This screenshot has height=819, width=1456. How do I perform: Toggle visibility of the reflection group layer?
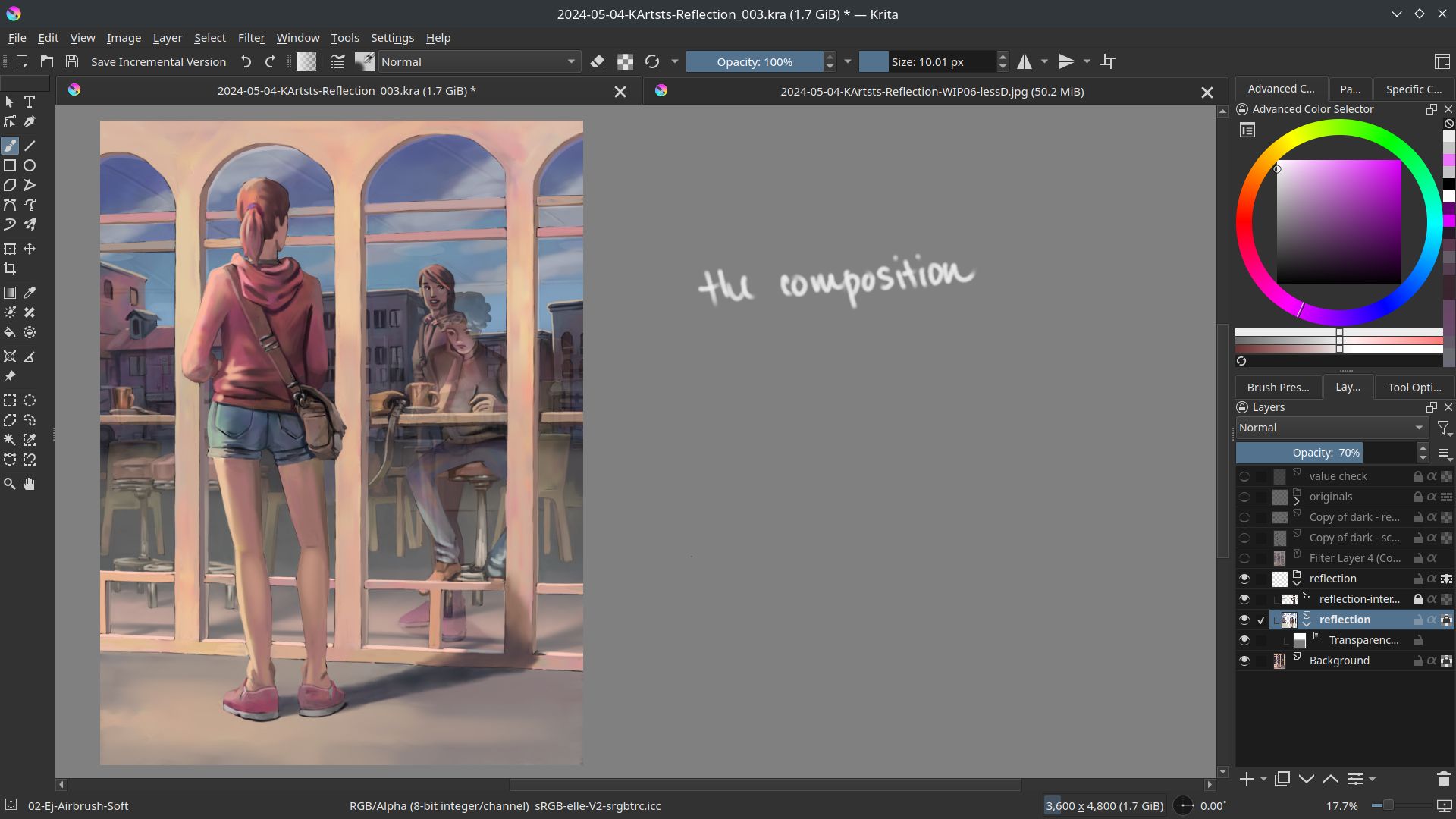click(x=1244, y=579)
